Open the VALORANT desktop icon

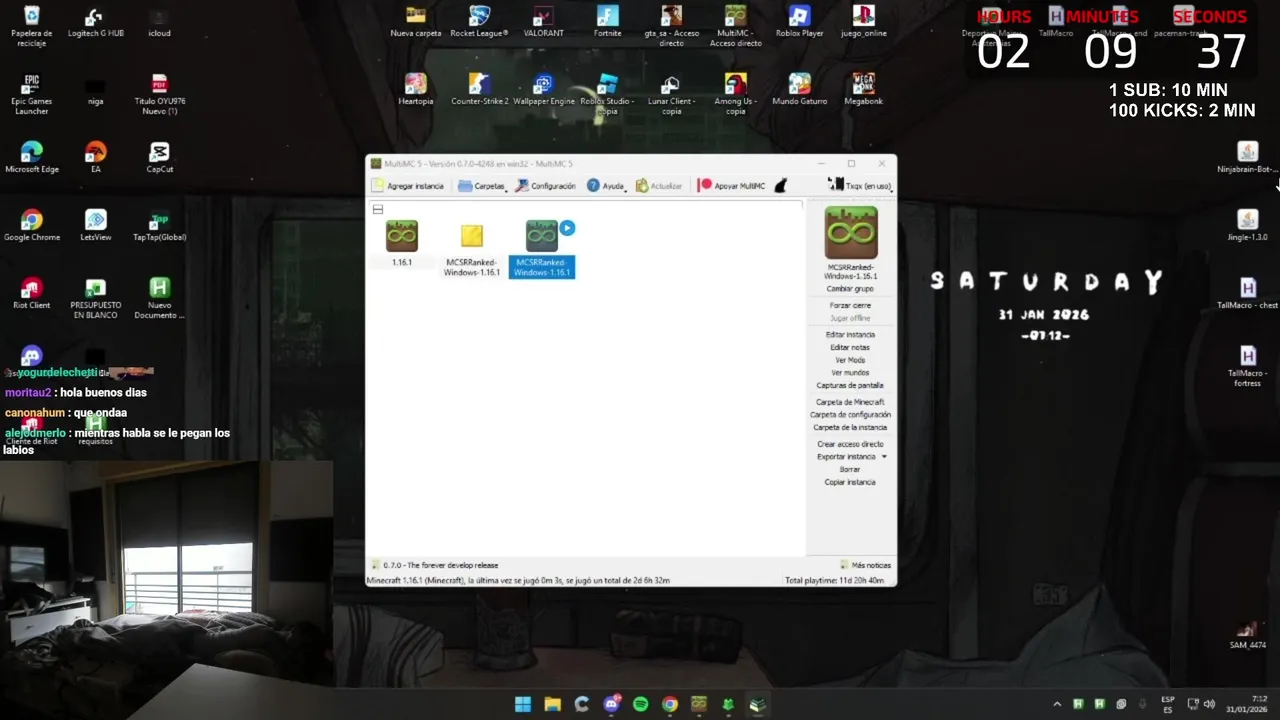[x=543, y=22]
